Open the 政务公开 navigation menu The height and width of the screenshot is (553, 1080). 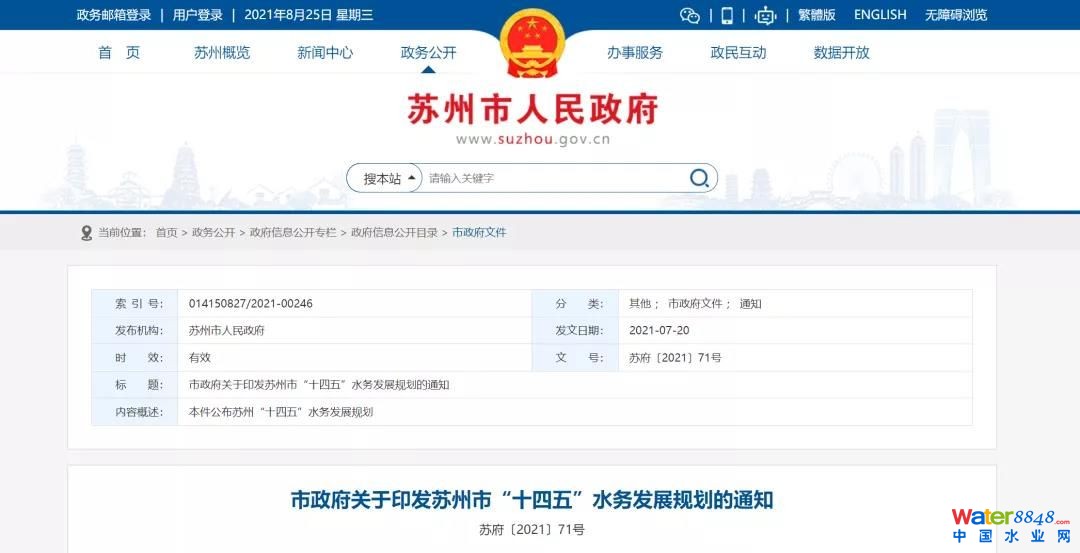pos(428,52)
